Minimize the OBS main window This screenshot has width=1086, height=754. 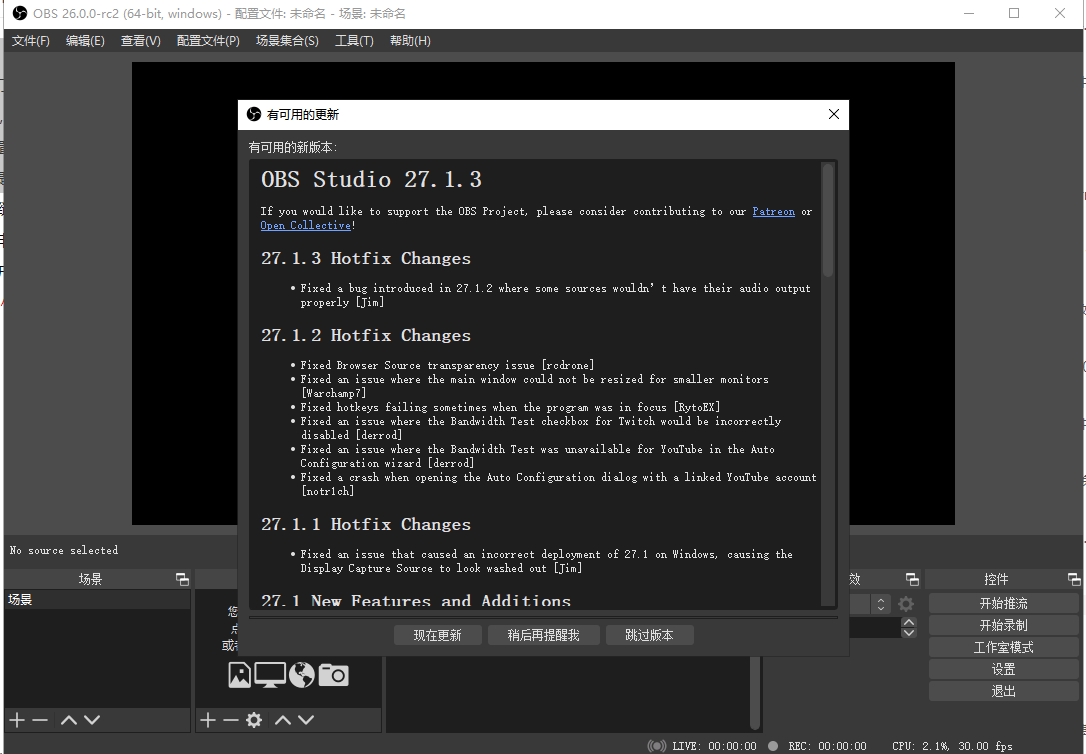969,13
